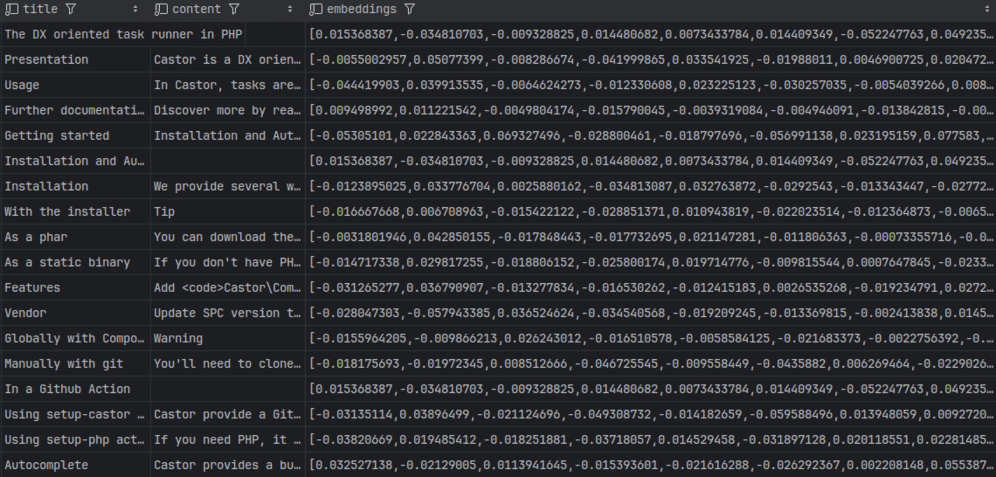Select content cell starting 'Castor provide a Git'

tap(227, 413)
